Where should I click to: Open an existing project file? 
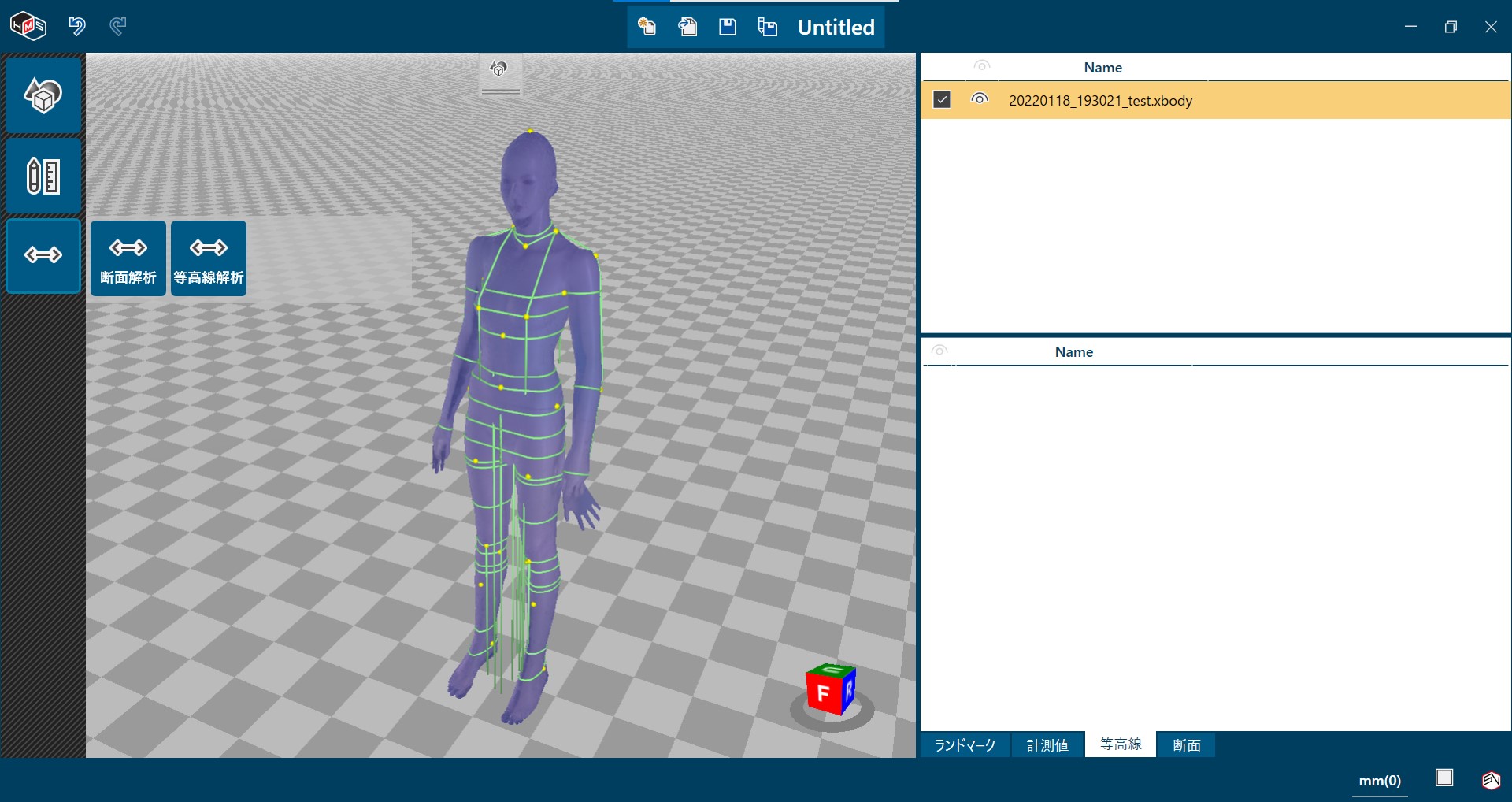[x=687, y=27]
